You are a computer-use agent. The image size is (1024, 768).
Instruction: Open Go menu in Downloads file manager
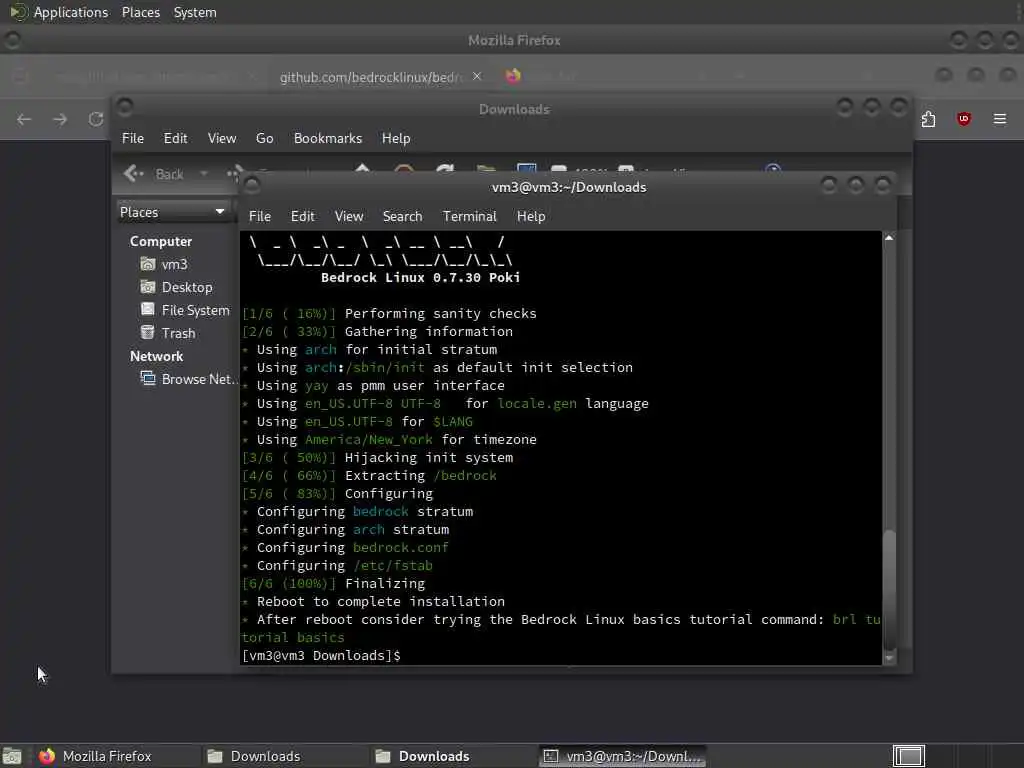tap(264, 138)
